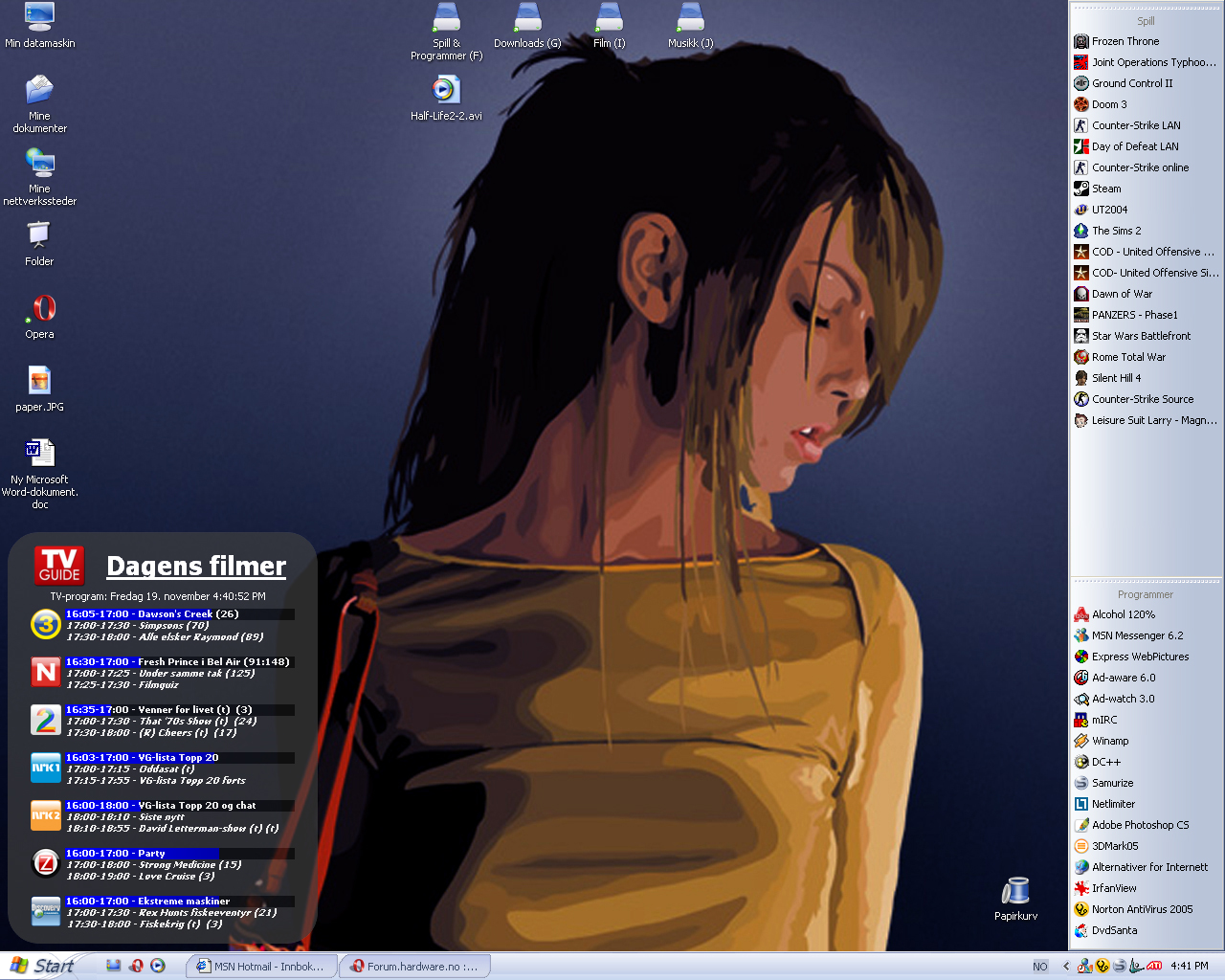Select Spill & Programmer (F) drive icon
Image resolution: width=1225 pixels, height=980 pixels.
click(446, 32)
